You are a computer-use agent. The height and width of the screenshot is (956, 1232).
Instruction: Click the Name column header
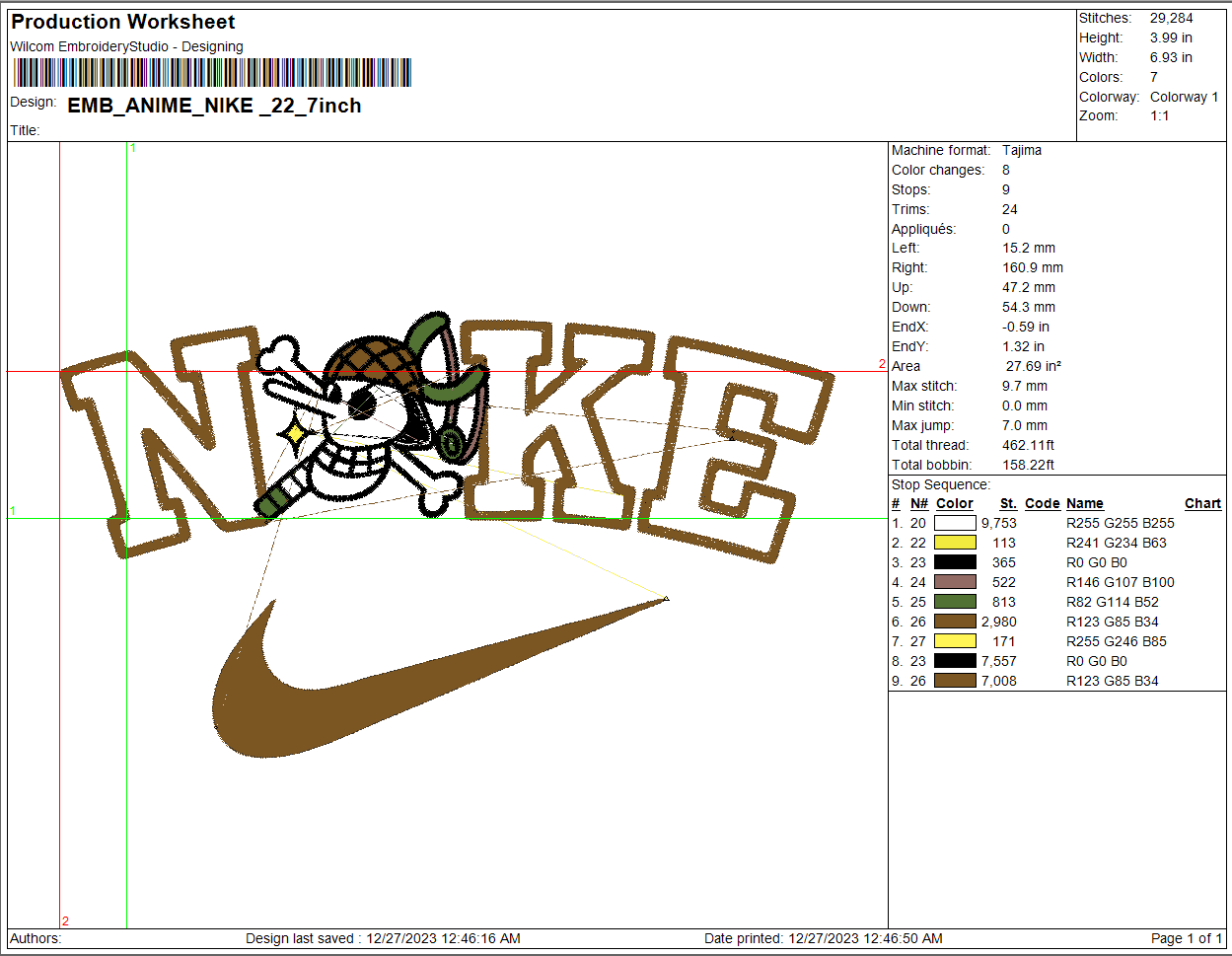[1084, 503]
